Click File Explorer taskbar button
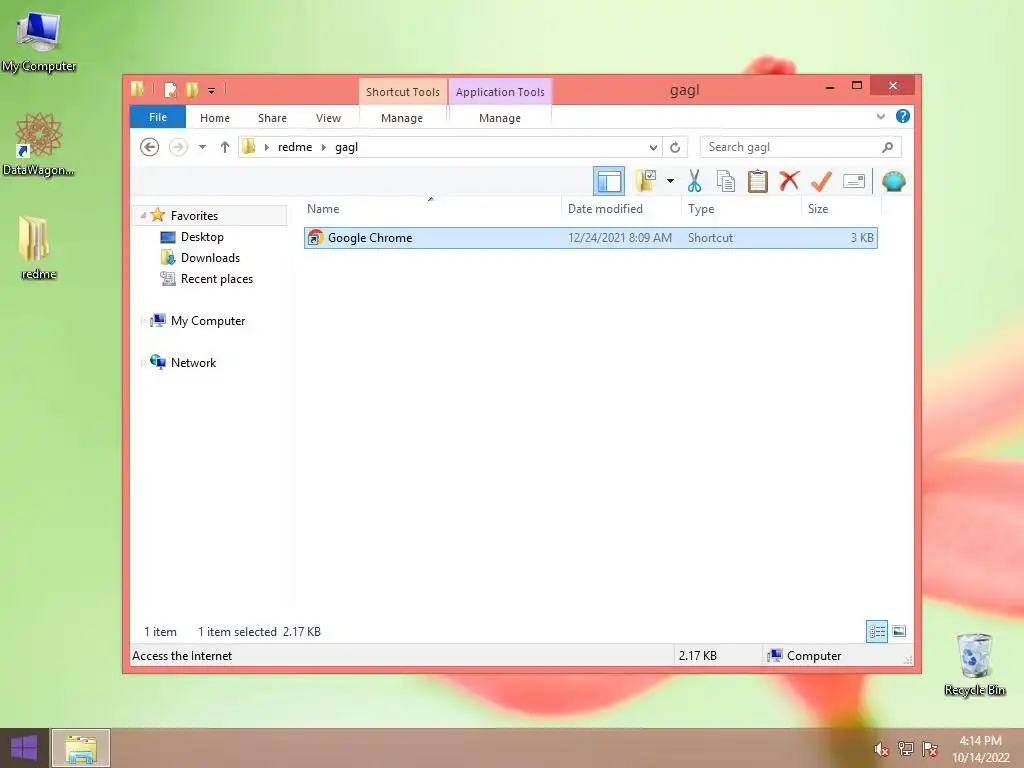1024x768 pixels. [80, 748]
